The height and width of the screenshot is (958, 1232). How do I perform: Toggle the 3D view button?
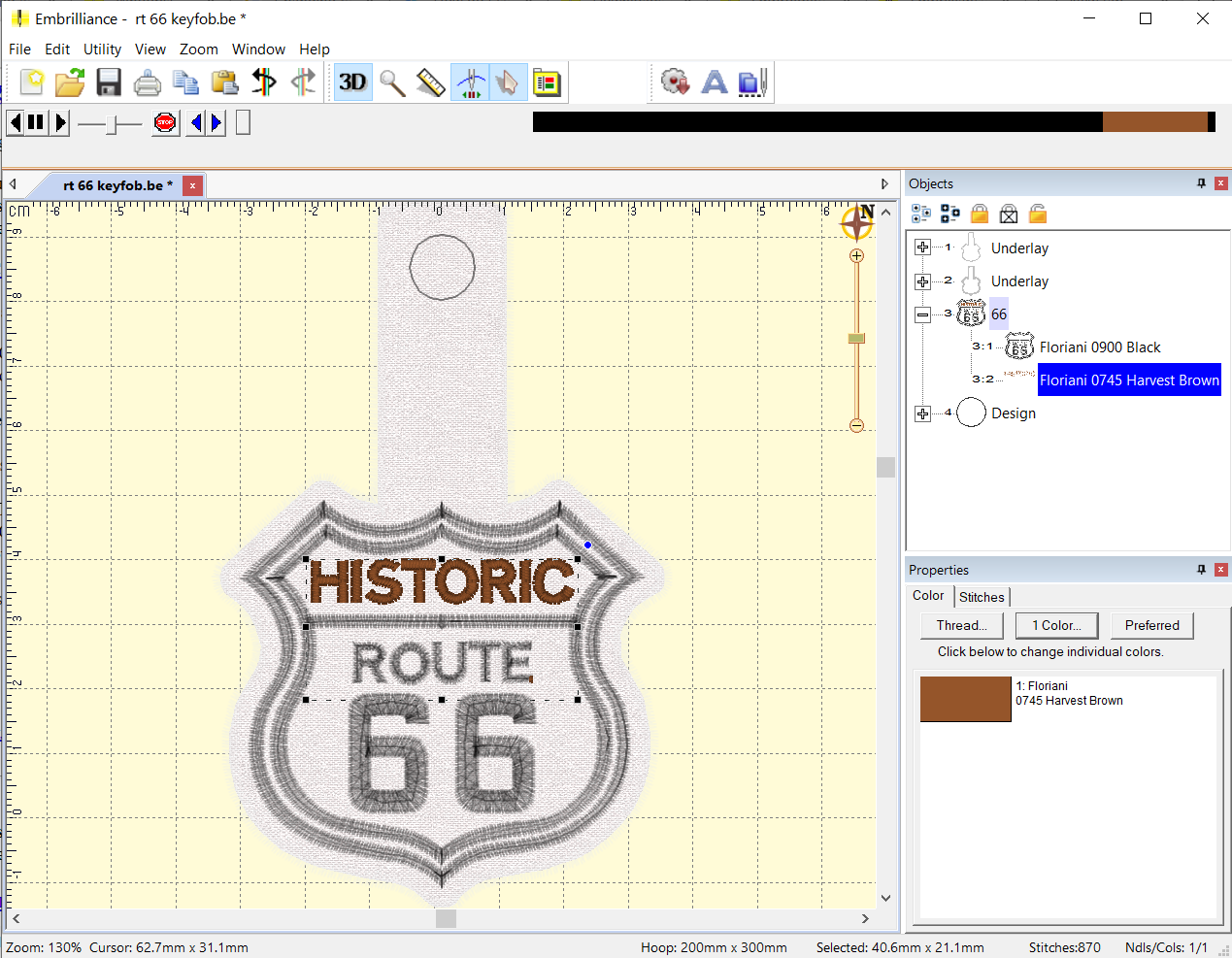[352, 83]
